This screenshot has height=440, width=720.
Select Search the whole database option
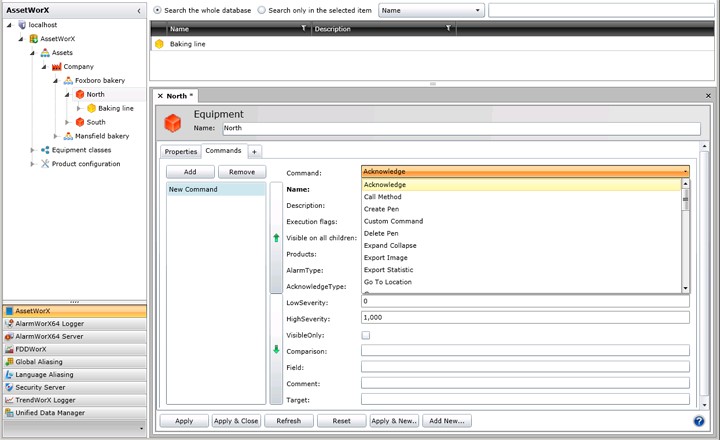pos(157,10)
